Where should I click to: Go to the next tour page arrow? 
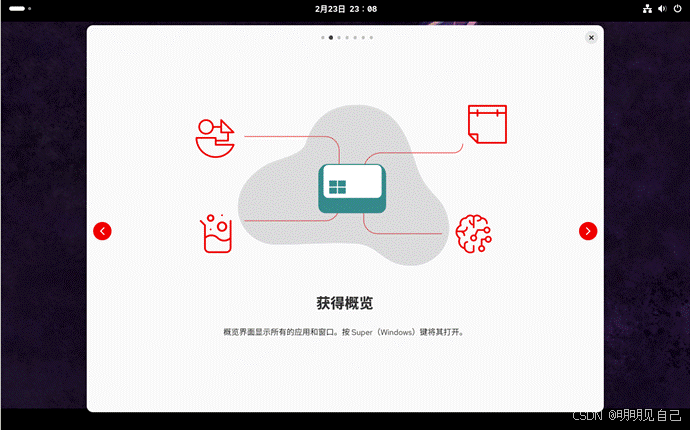pos(588,231)
